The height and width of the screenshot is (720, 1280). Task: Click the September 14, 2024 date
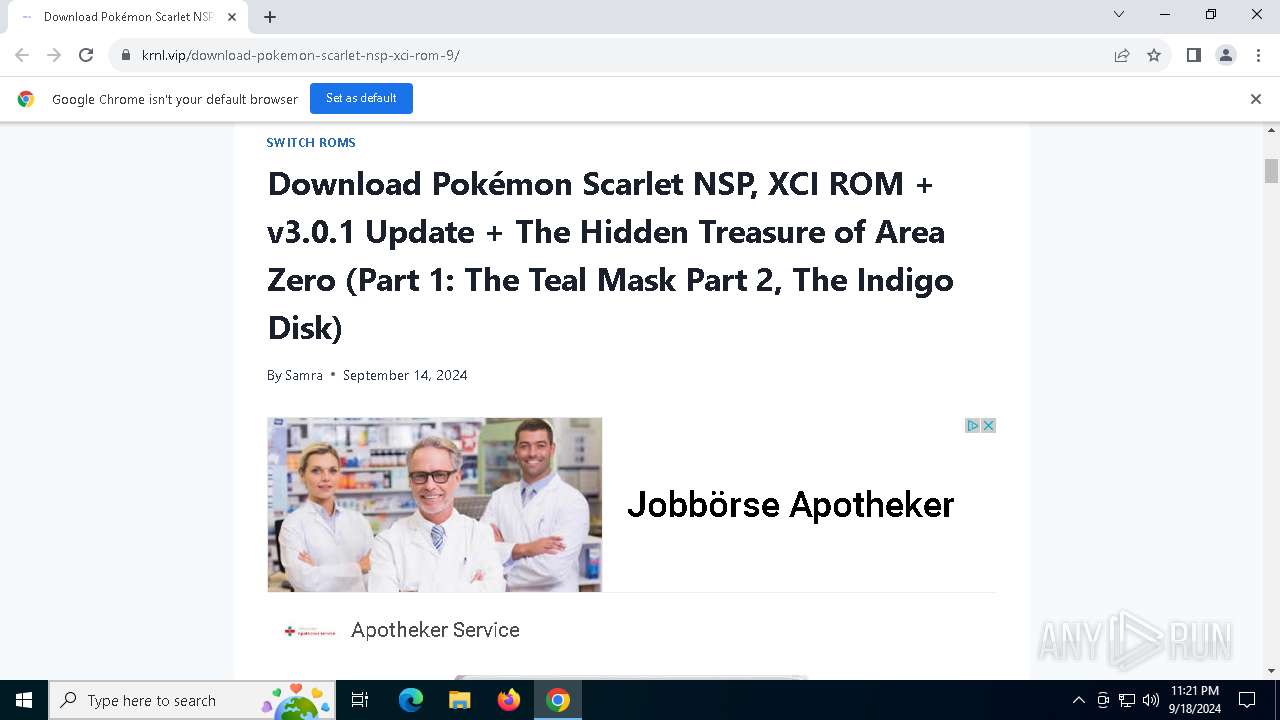tap(405, 375)
